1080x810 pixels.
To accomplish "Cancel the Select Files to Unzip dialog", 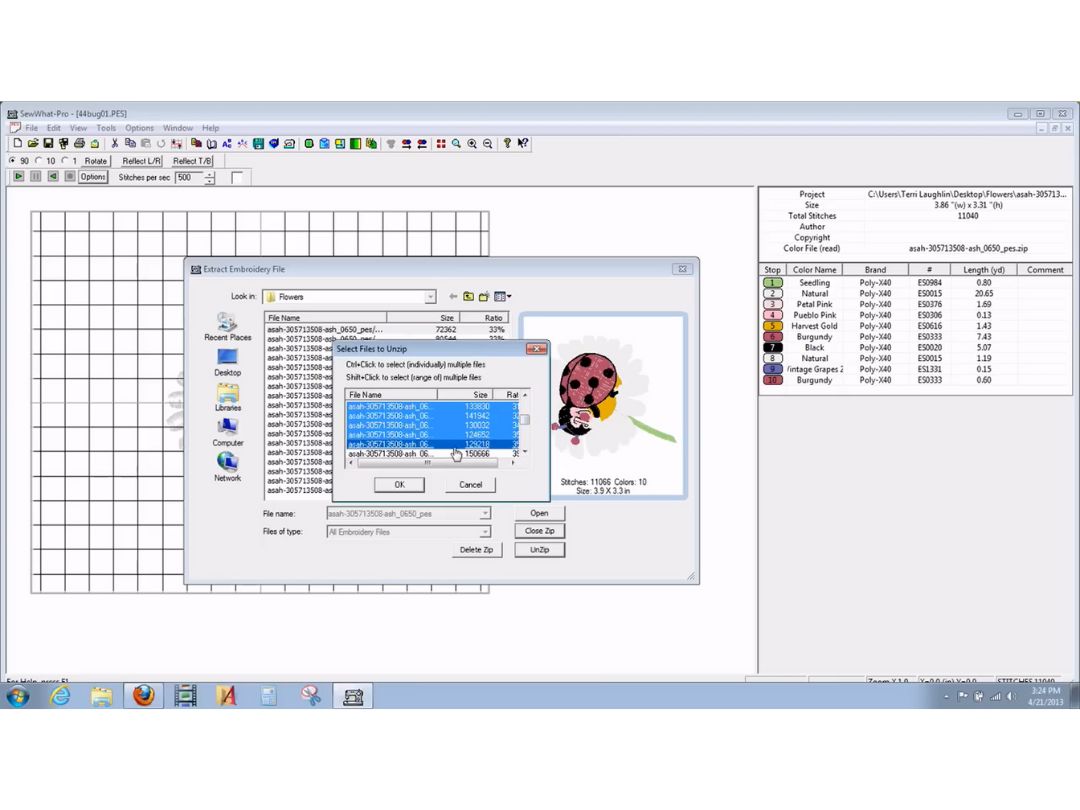I will 470,485.
